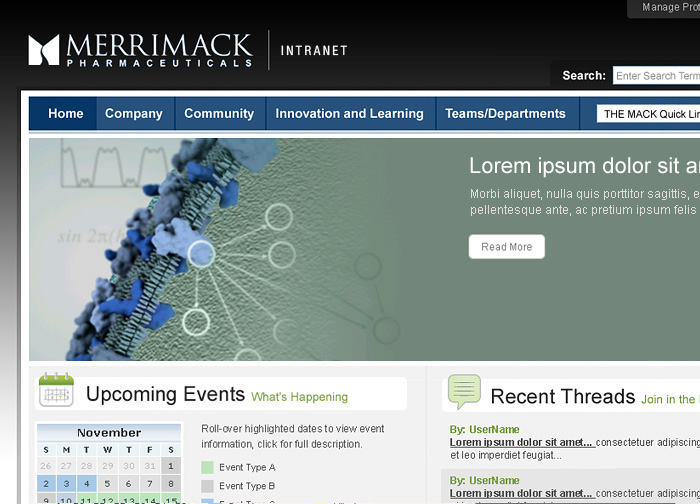Select November 8 on the calendar
Image resolution: width=700 pixels, height=504 pixels.
pos(171,483)
